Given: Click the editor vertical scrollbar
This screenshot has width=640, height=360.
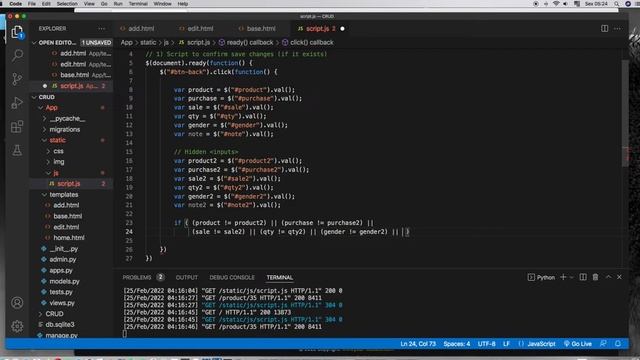Looking at the screenshot, I should (x=625, y=113).
